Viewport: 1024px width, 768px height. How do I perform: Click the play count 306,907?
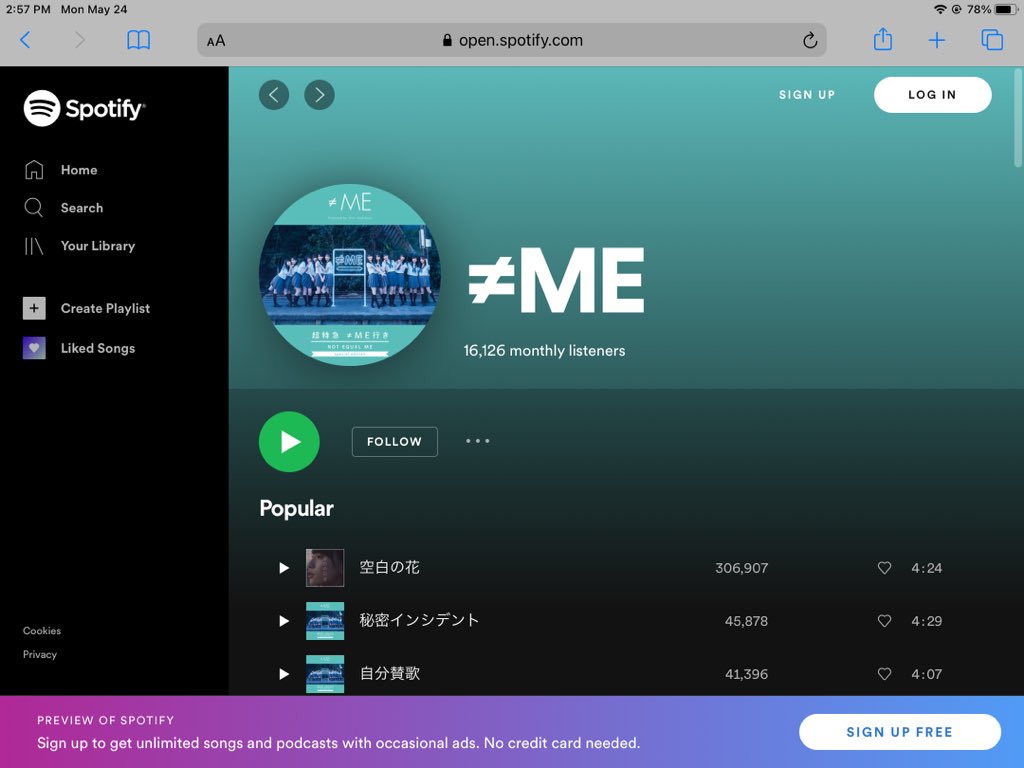click(x=741, y=568)
